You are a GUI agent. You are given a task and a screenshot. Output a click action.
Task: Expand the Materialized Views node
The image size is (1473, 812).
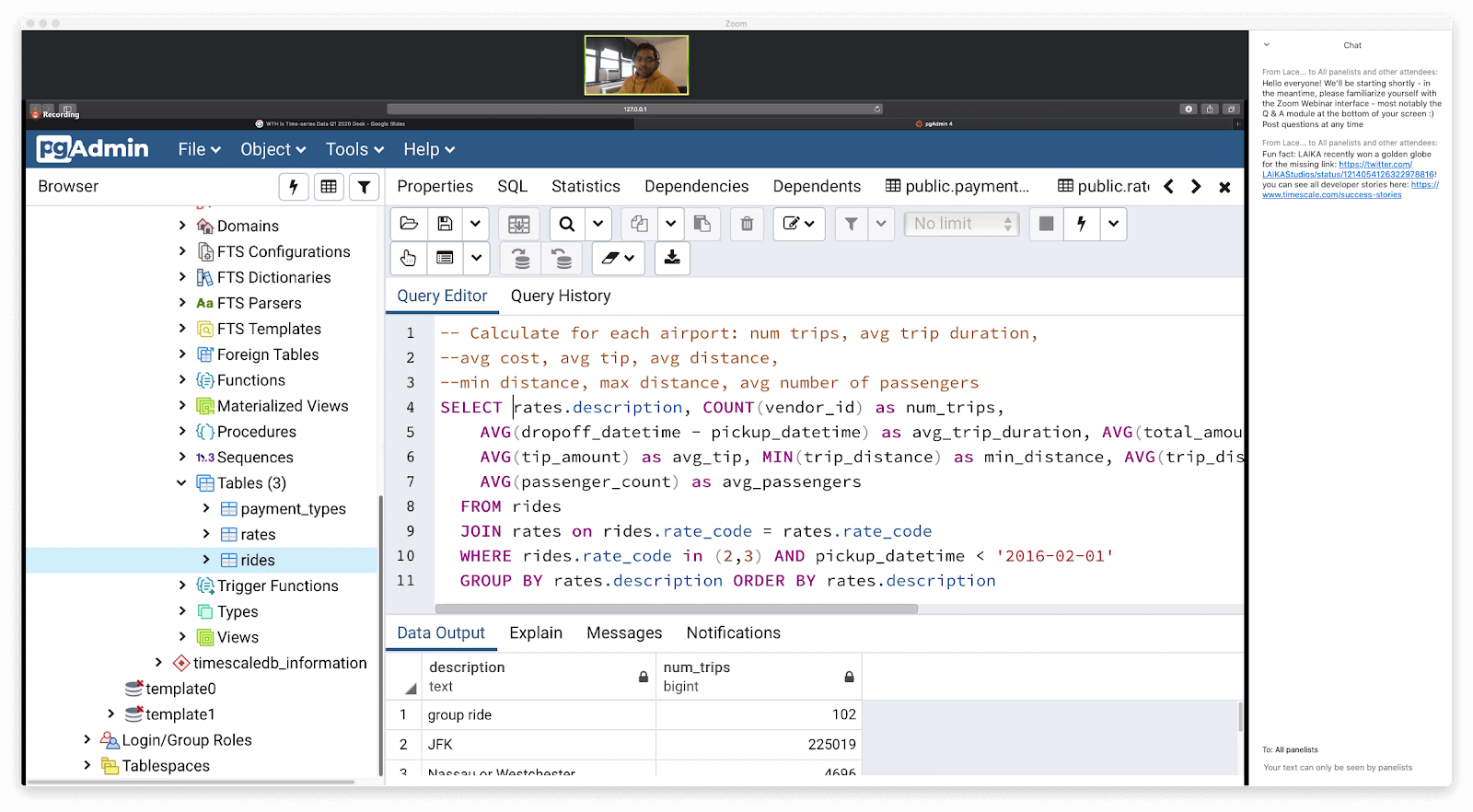[x=181, y=406]
